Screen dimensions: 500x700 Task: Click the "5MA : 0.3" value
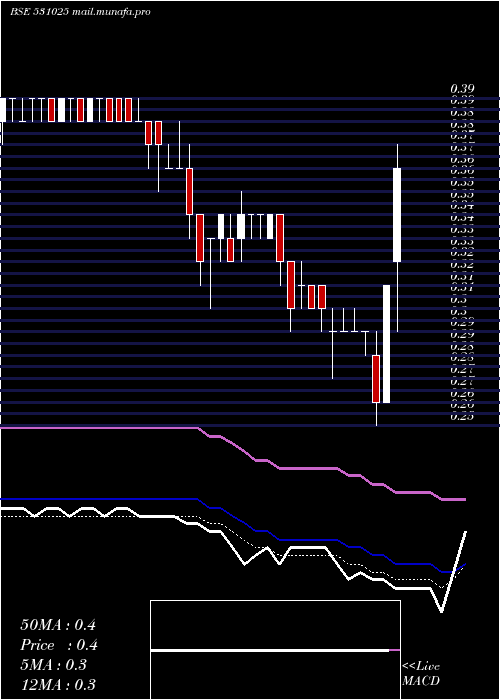point(54,665)
